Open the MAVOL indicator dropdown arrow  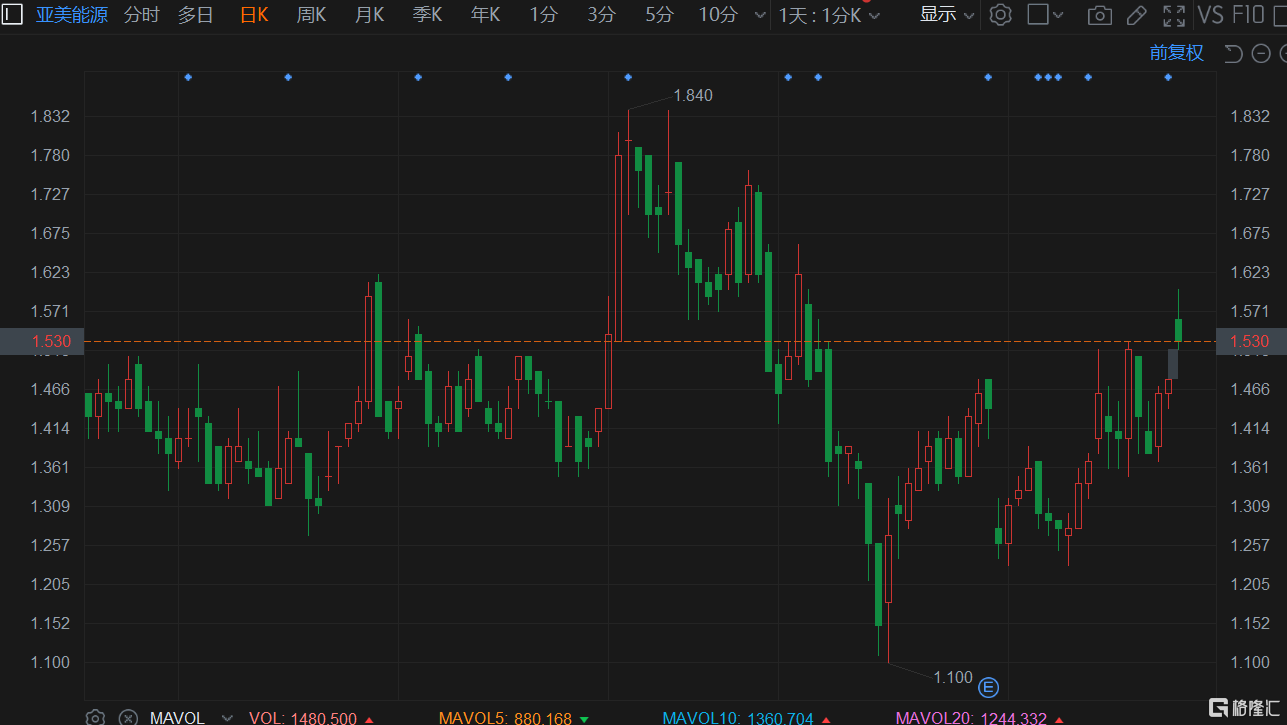pyautogui.click(x=227, y=717)
